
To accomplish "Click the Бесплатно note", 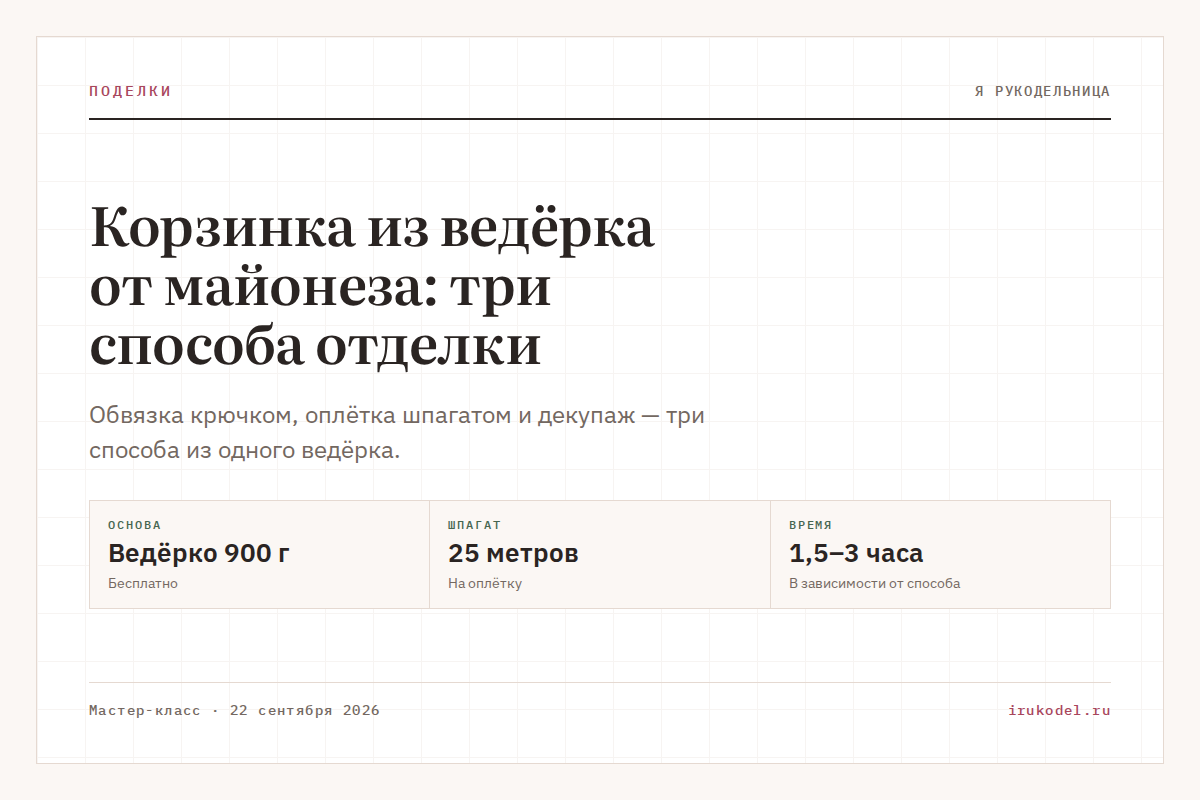I will click(143, 583).
